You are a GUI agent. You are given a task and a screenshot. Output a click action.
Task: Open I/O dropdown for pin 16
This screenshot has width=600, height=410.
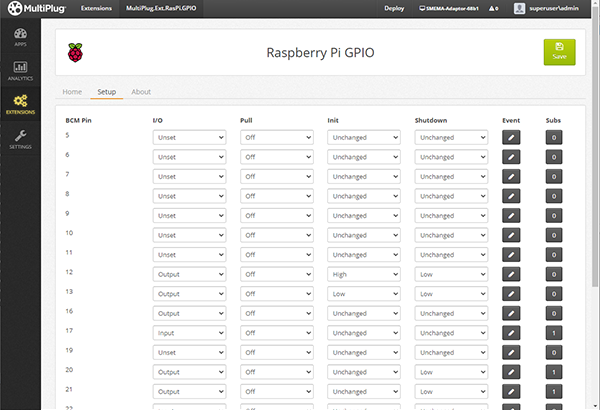click(189, 313)
